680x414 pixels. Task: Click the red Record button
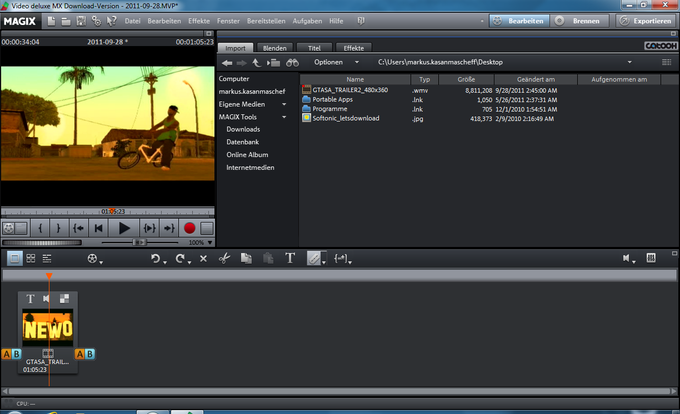pyautogui.click(x=189, y=228)
